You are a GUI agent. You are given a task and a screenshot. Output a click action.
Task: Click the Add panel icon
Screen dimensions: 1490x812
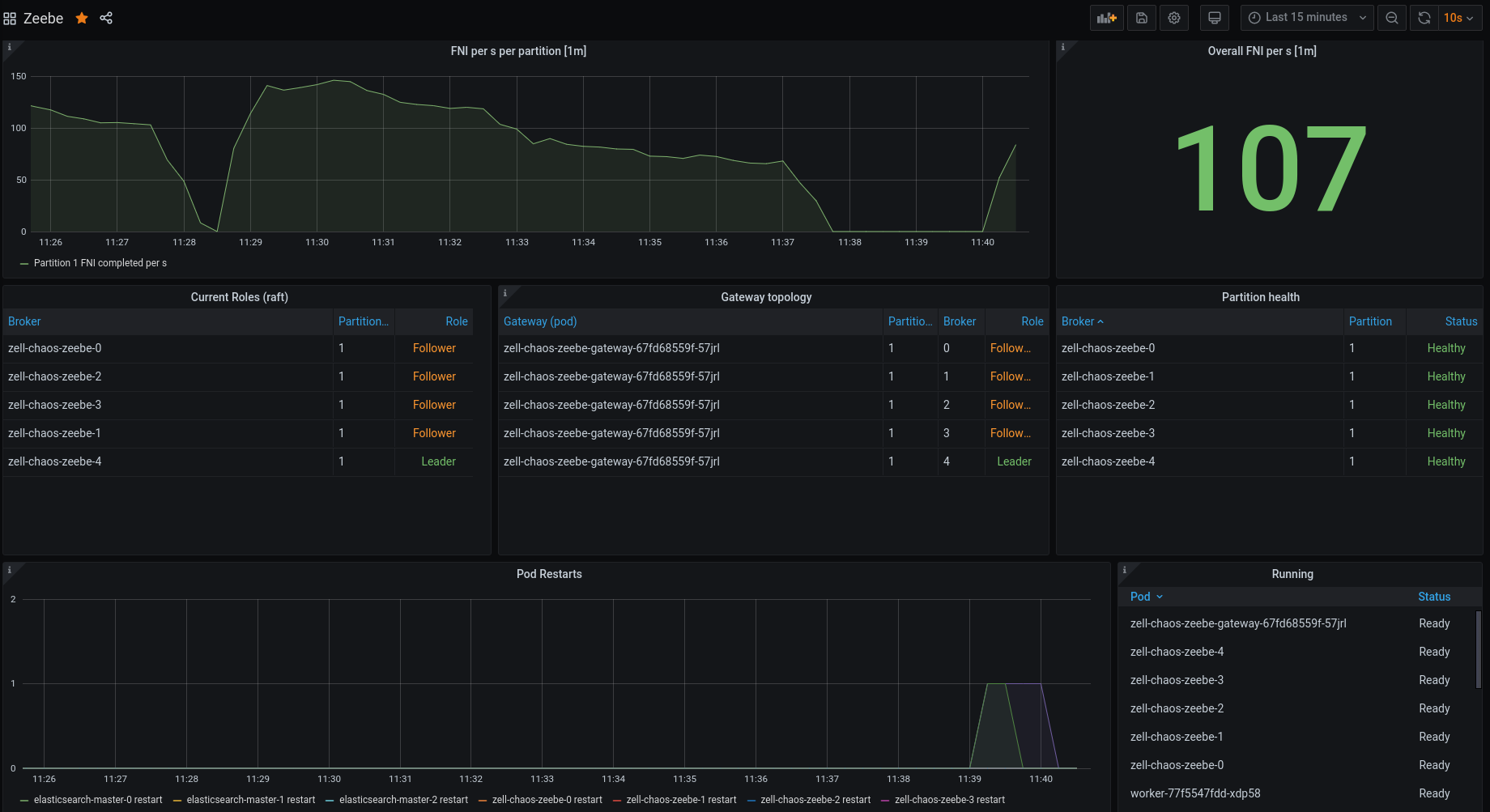click(x=1106, y=18)
